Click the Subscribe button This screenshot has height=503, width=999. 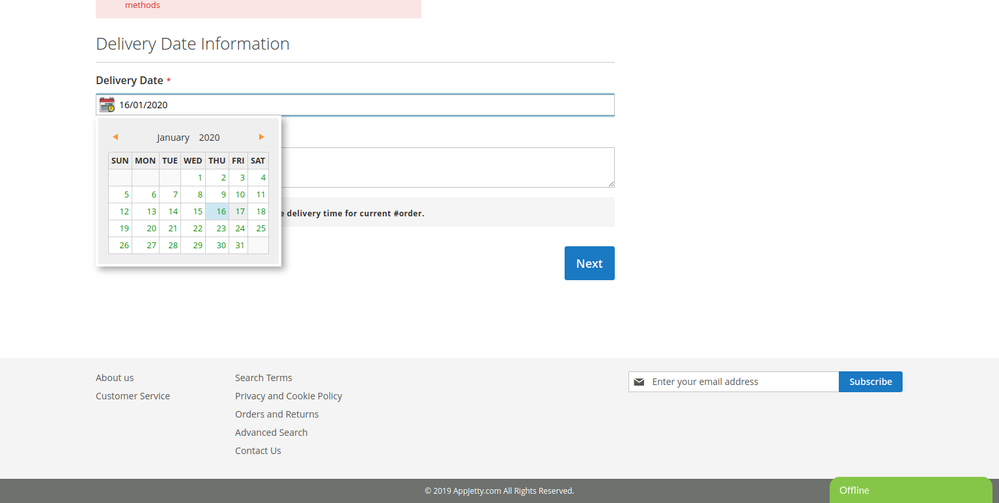pyautogui.click(x=870, y=382)
